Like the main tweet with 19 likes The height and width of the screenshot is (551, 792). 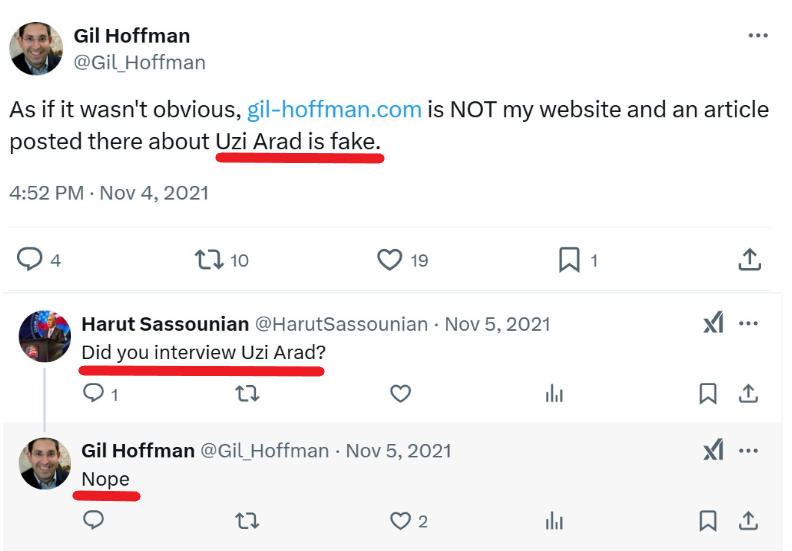point(389,260)
